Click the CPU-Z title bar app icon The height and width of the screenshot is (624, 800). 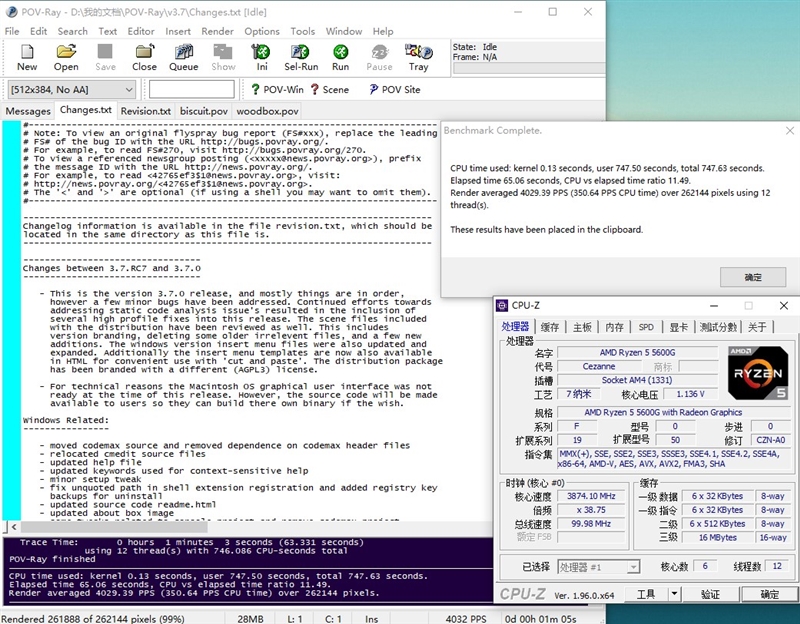502,305
